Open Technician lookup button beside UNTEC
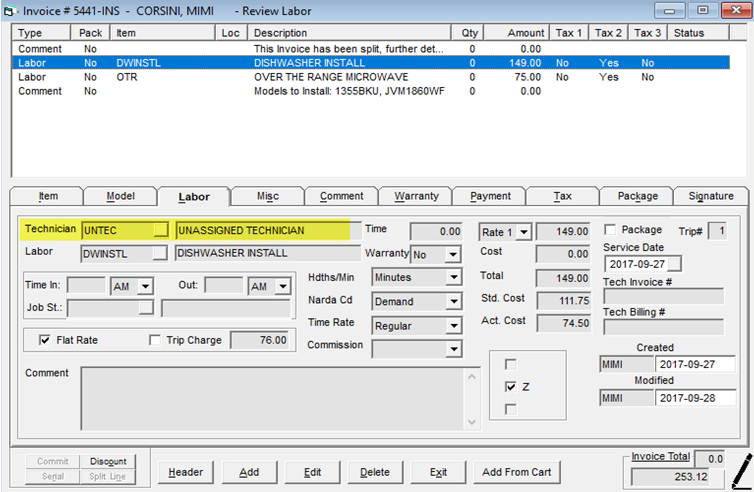Viewport: 754px width, 492px height. coord(161,229)
